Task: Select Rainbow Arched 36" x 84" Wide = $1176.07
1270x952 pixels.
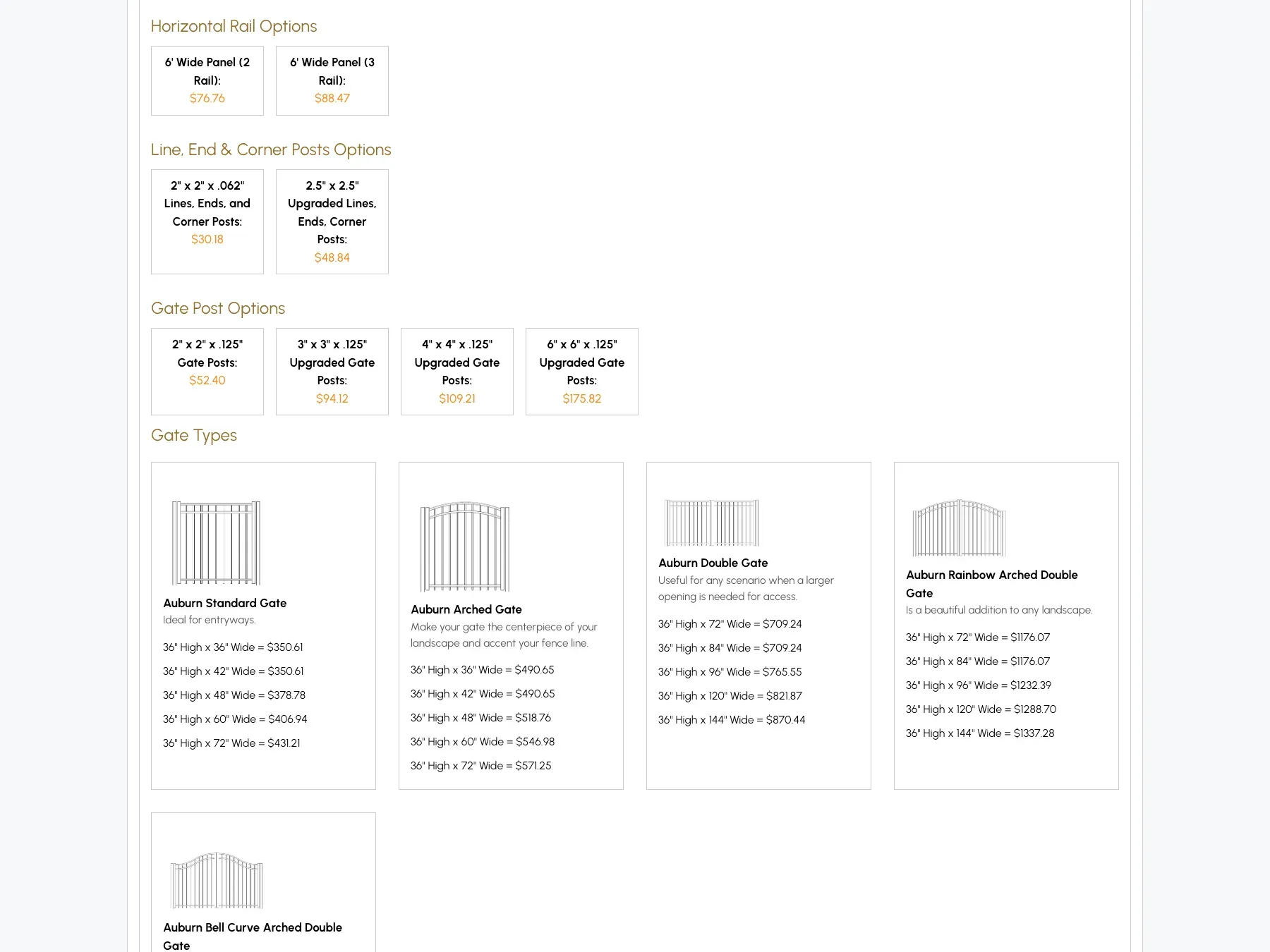Action: click(x=978, y=661)
